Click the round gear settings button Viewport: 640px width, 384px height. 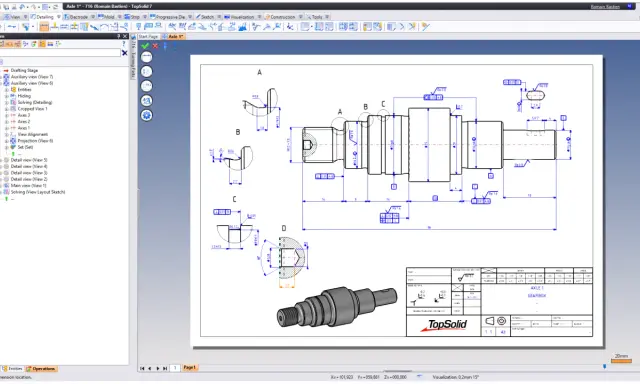147,115
